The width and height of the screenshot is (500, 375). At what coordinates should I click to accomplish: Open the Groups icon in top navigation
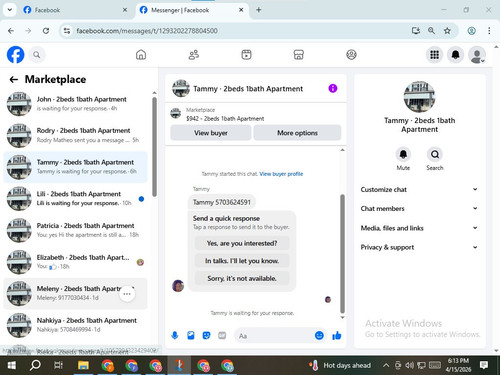pos(351,55)
